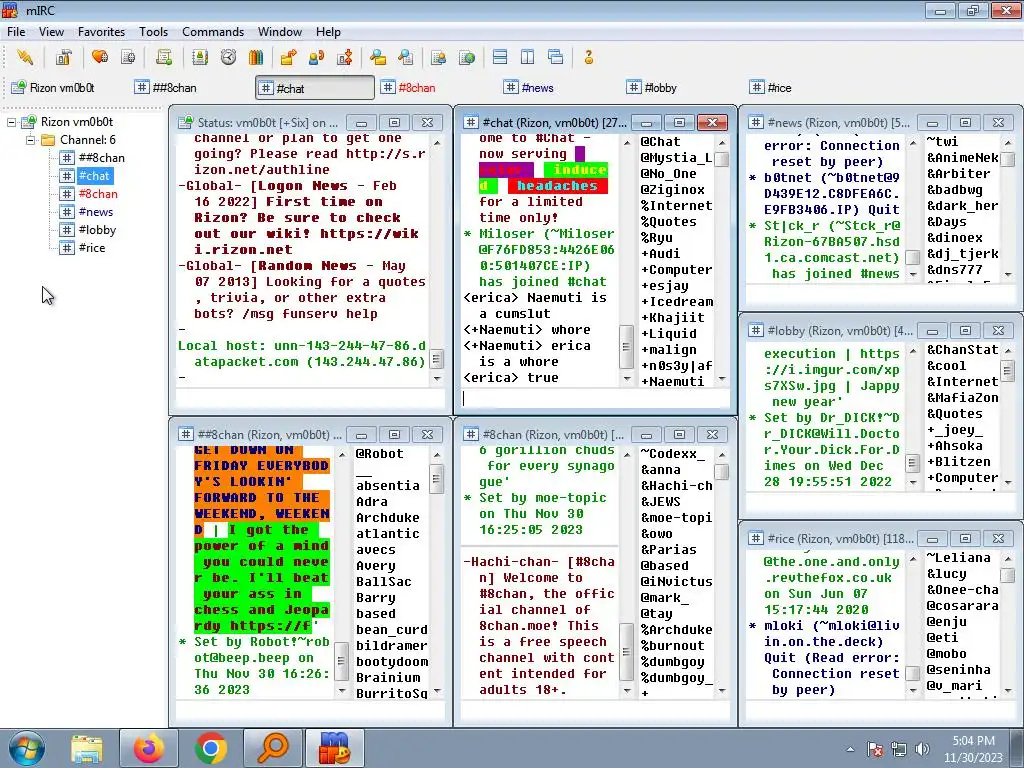Select red #8chan in the treebar
The image size is (1024, 768).
(98, 193)
